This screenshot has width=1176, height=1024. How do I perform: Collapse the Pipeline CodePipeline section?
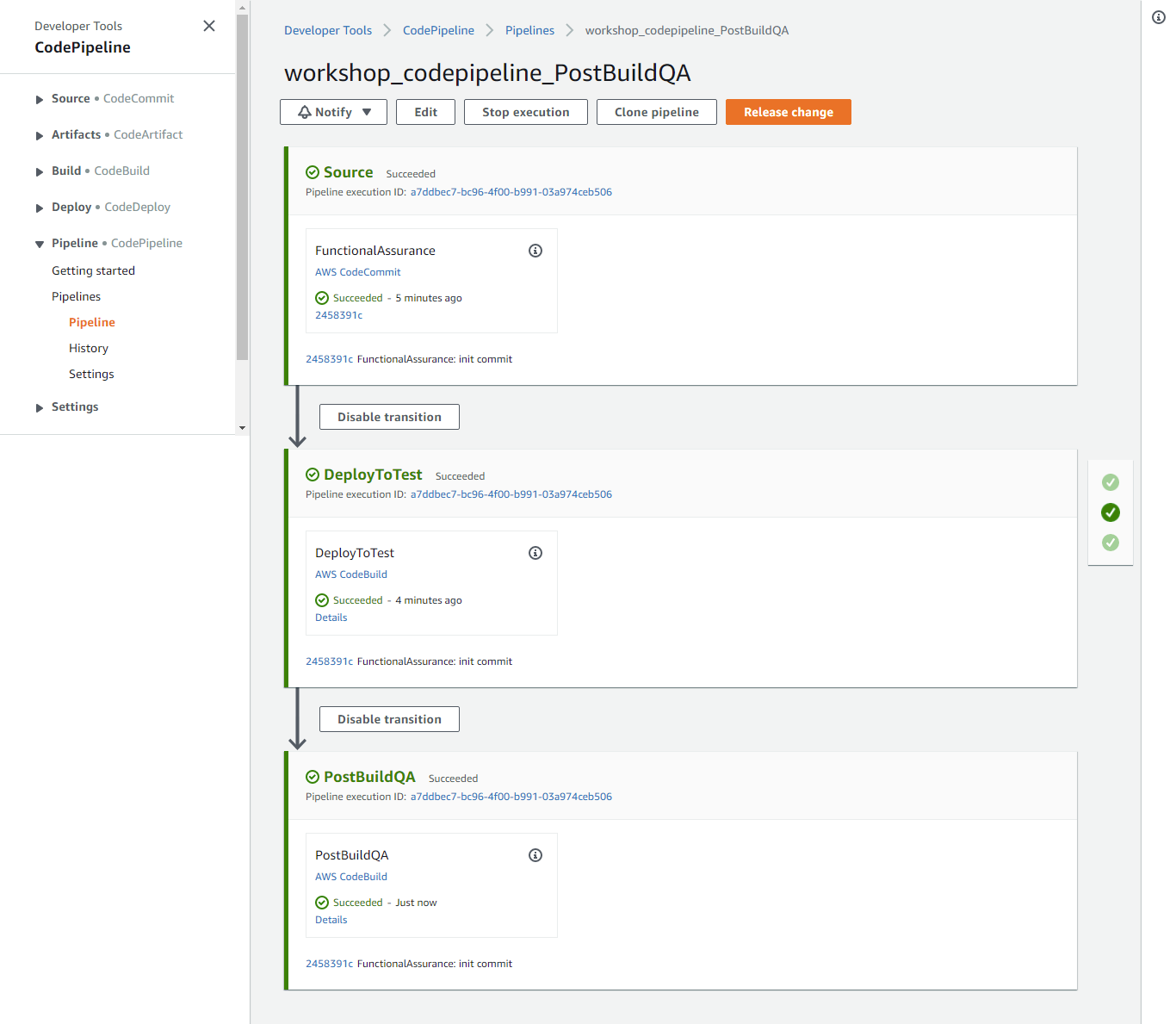pos(40,244)
